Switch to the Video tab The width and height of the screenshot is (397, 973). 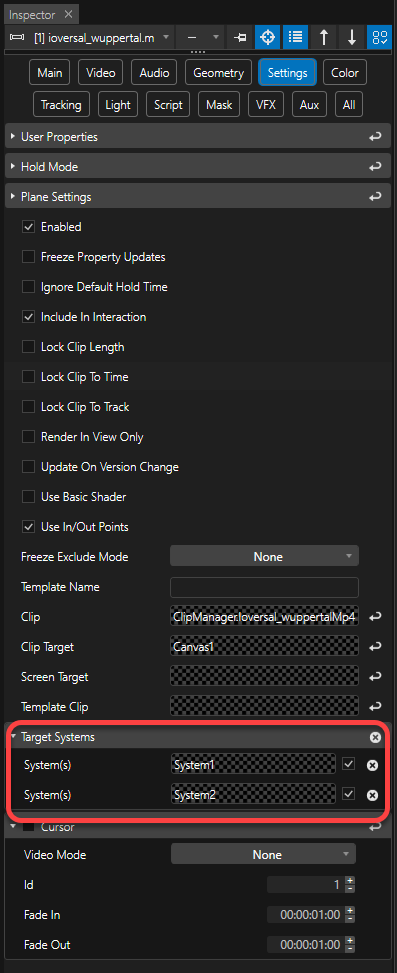(100, 73)
